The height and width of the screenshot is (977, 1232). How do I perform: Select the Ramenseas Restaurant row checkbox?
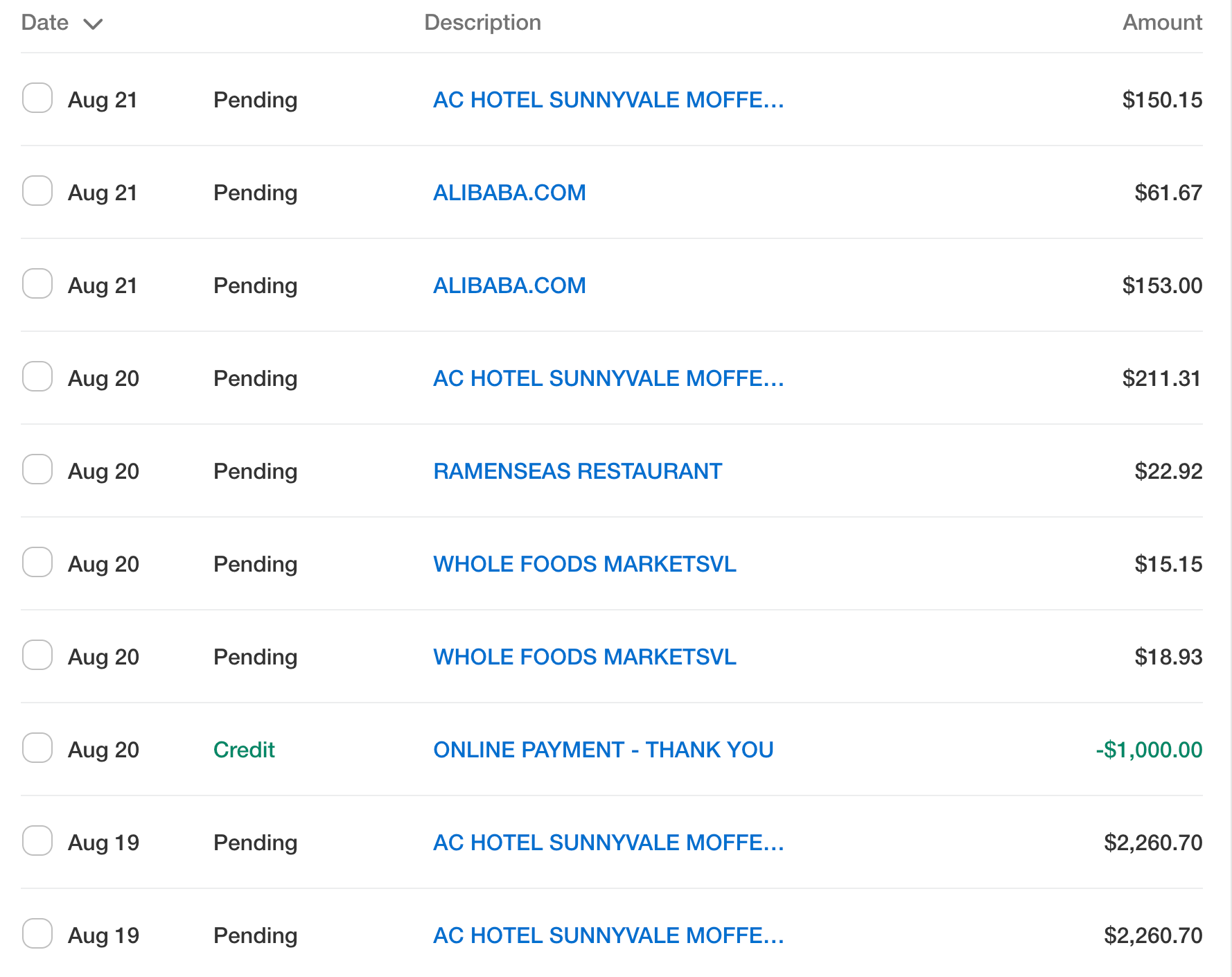[37, 469]
